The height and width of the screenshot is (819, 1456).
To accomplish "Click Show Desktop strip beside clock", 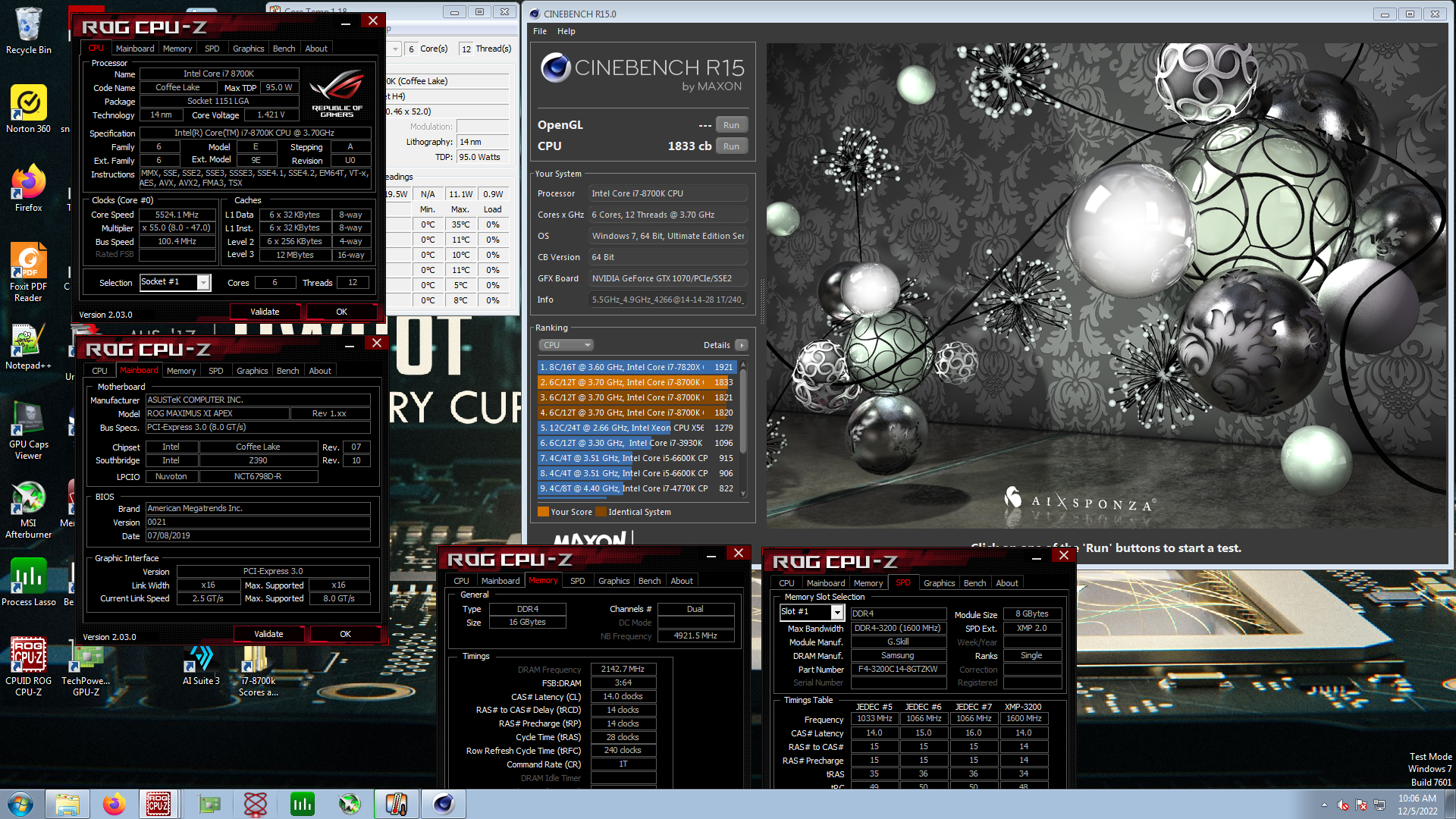I will [x=1450, y=804].
